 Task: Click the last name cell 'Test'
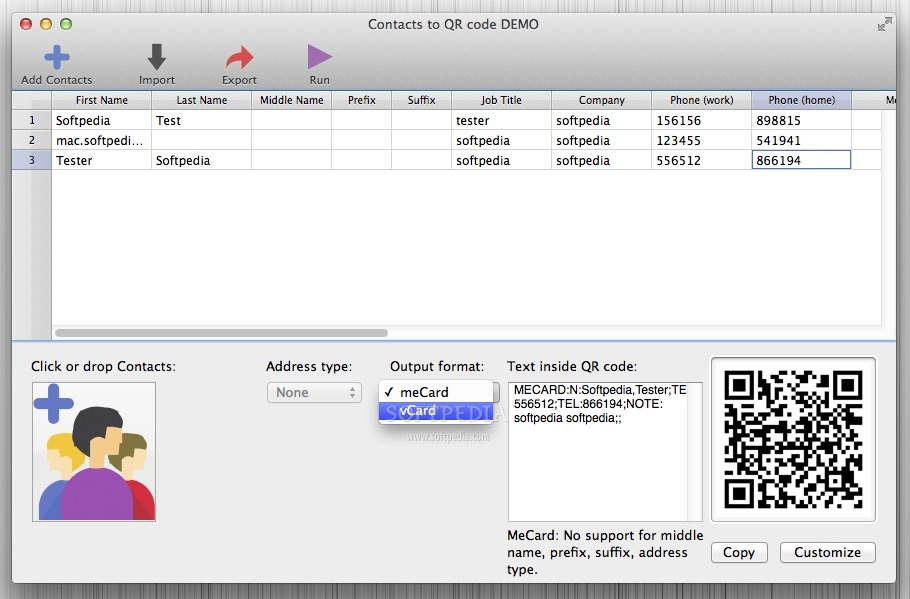point(201,120)
